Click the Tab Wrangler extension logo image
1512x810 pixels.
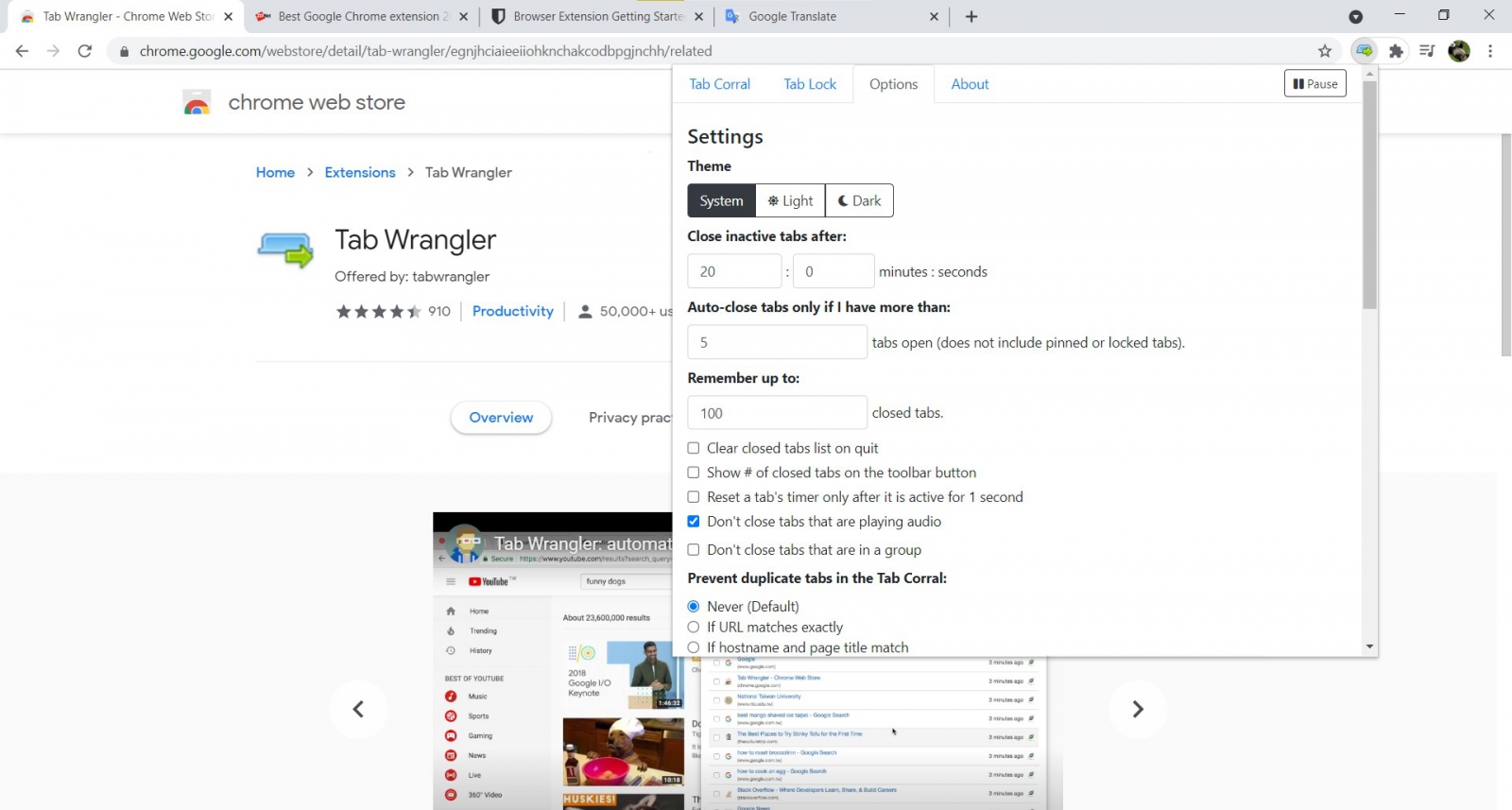[x=285, y=250]
